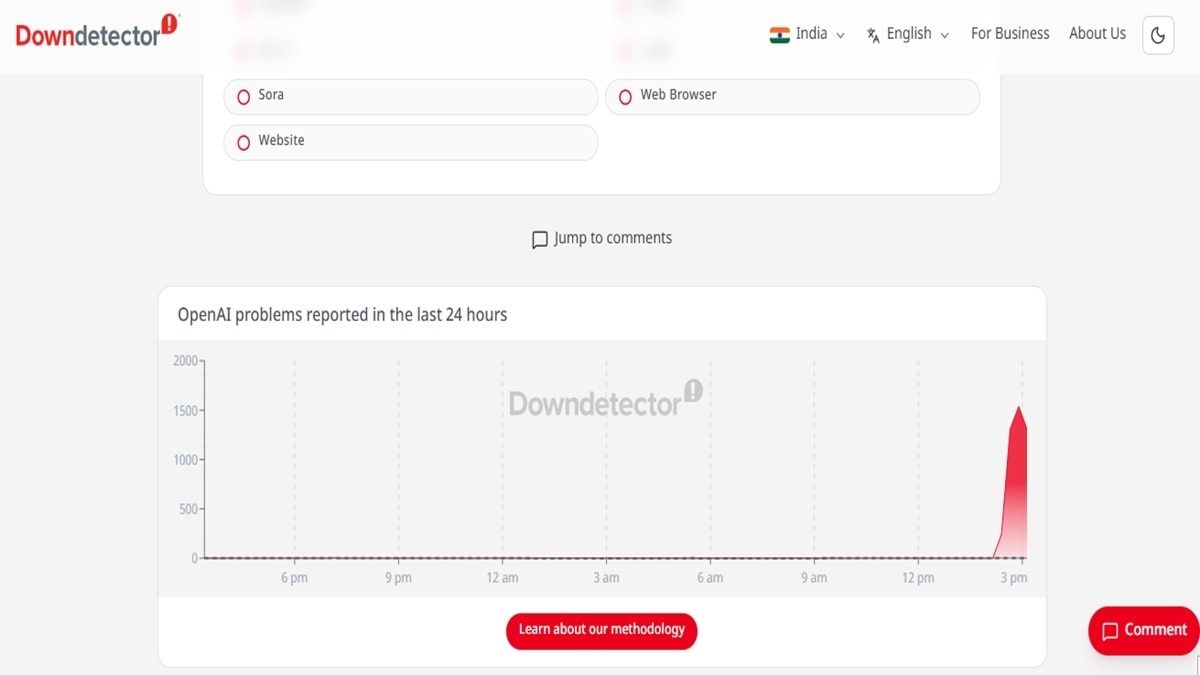Toggle dark mode moon icon

tap(1158, 35)
